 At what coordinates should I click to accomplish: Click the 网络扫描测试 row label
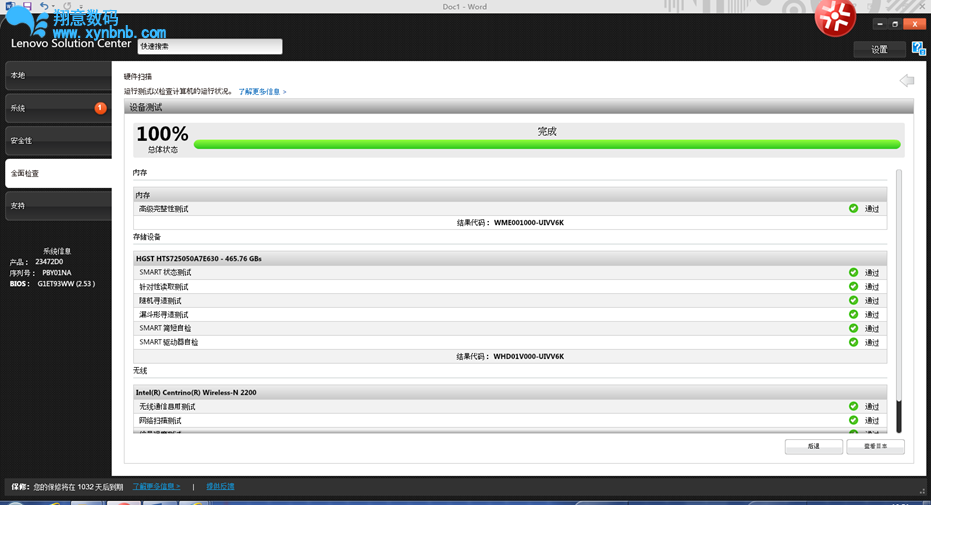[x=160, y=421]
